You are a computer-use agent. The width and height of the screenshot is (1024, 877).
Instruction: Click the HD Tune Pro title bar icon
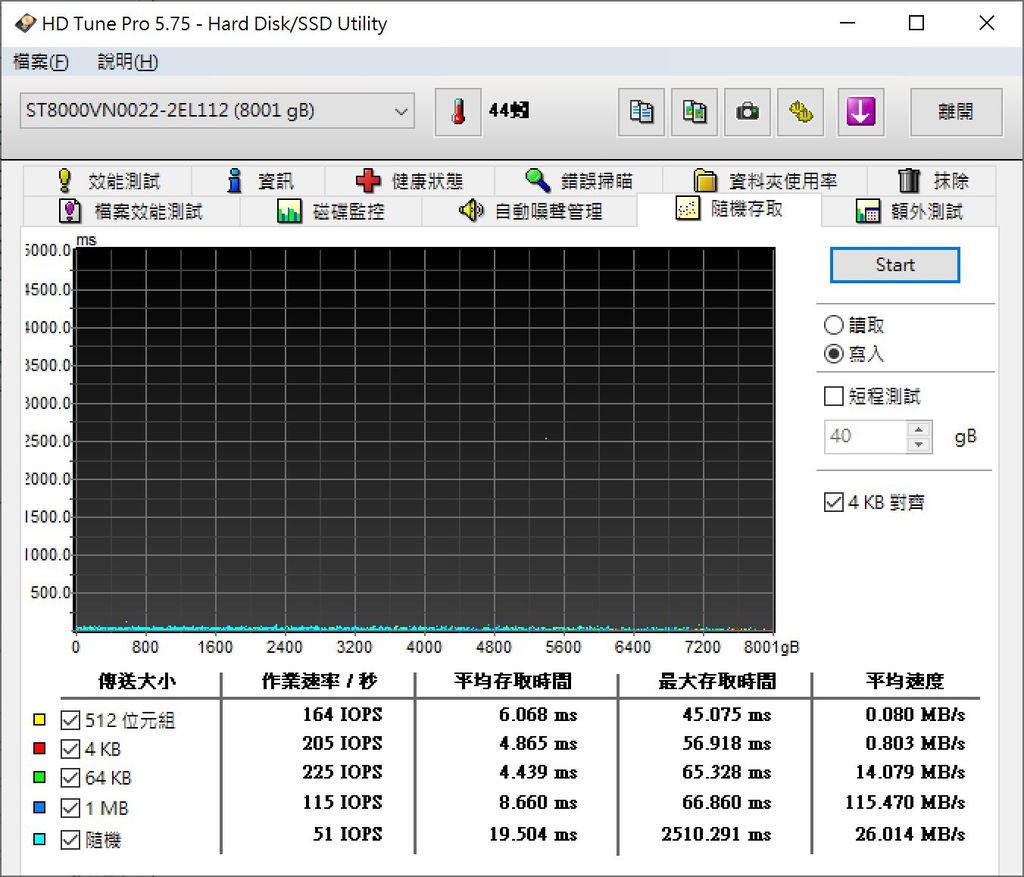click(x=25, y=24)
